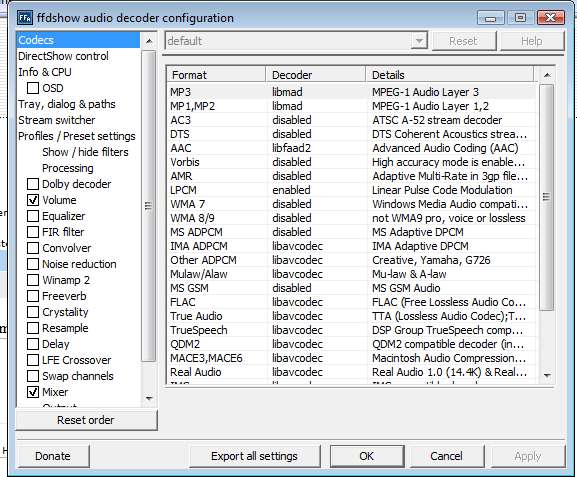577x477 pixels.
Task: Click the codec list scroll up arrow
Action: coord(547,75)
